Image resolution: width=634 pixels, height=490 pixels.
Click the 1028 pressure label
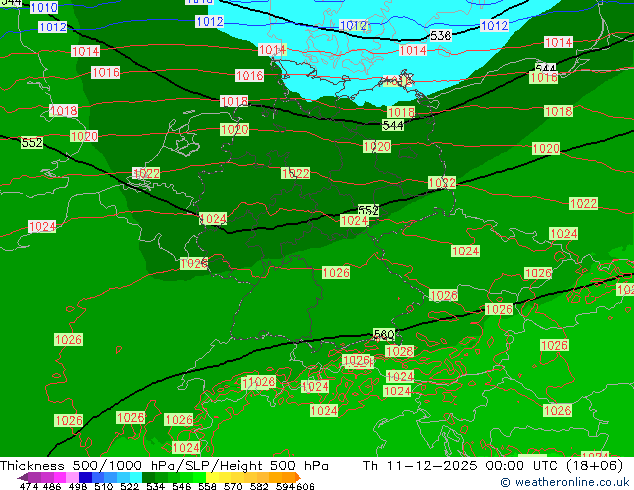click(399, 351)
